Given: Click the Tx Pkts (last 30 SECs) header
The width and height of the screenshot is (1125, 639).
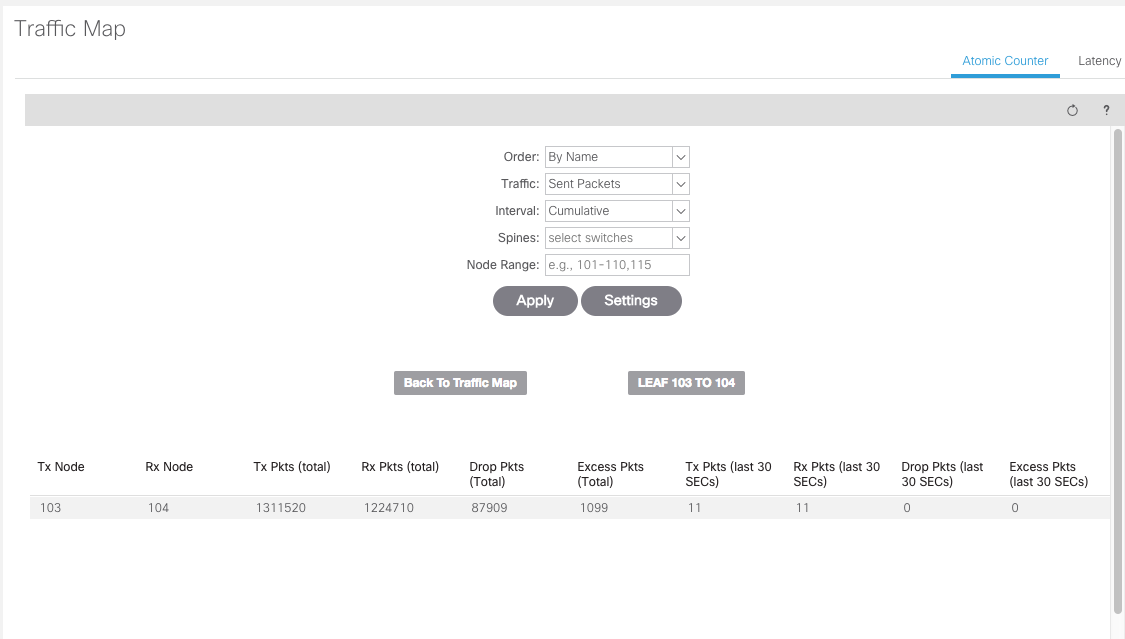Looking at the screenshot, I should tap(727, 474).
